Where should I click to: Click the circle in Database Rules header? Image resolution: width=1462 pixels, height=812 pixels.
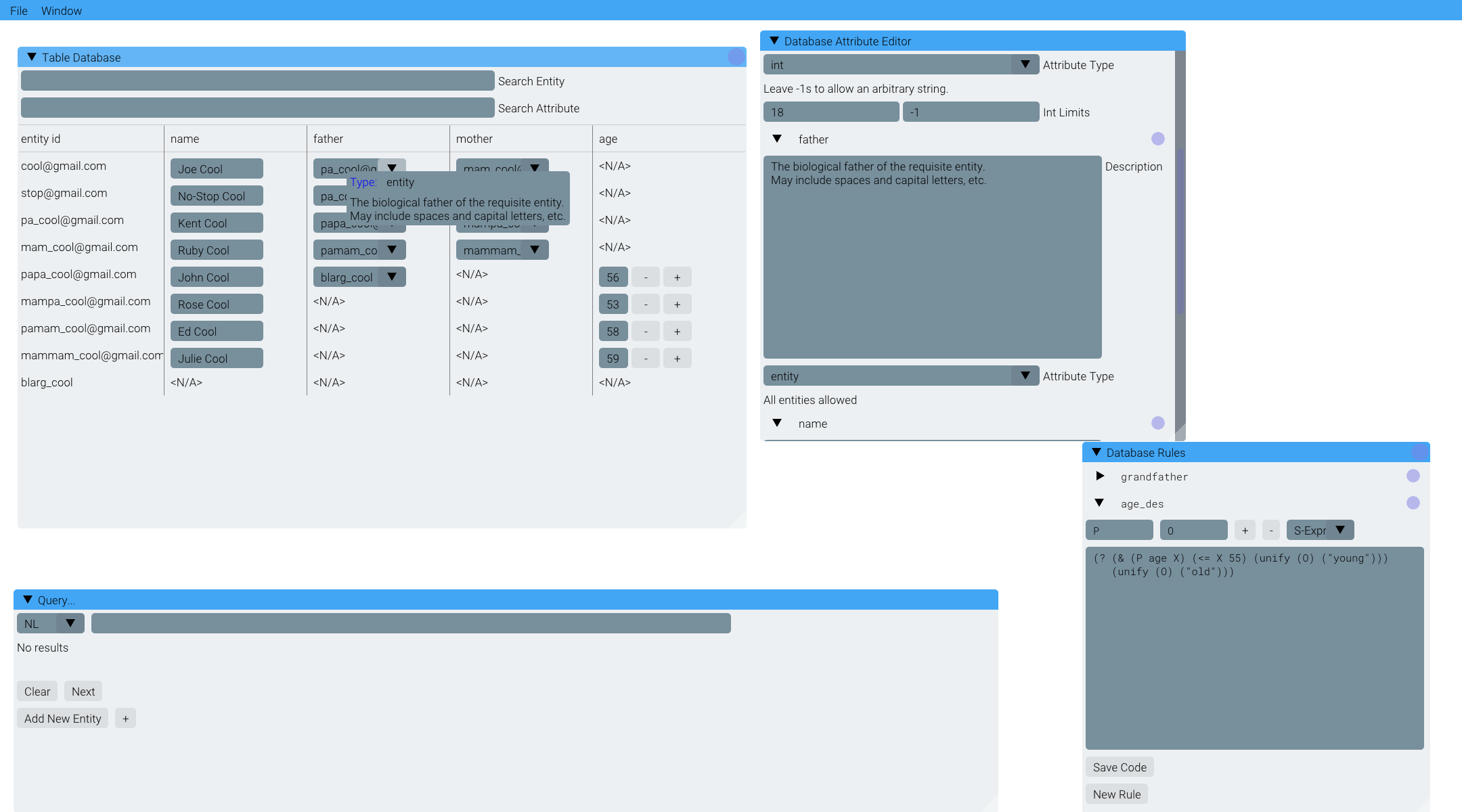coord(1419,452)
